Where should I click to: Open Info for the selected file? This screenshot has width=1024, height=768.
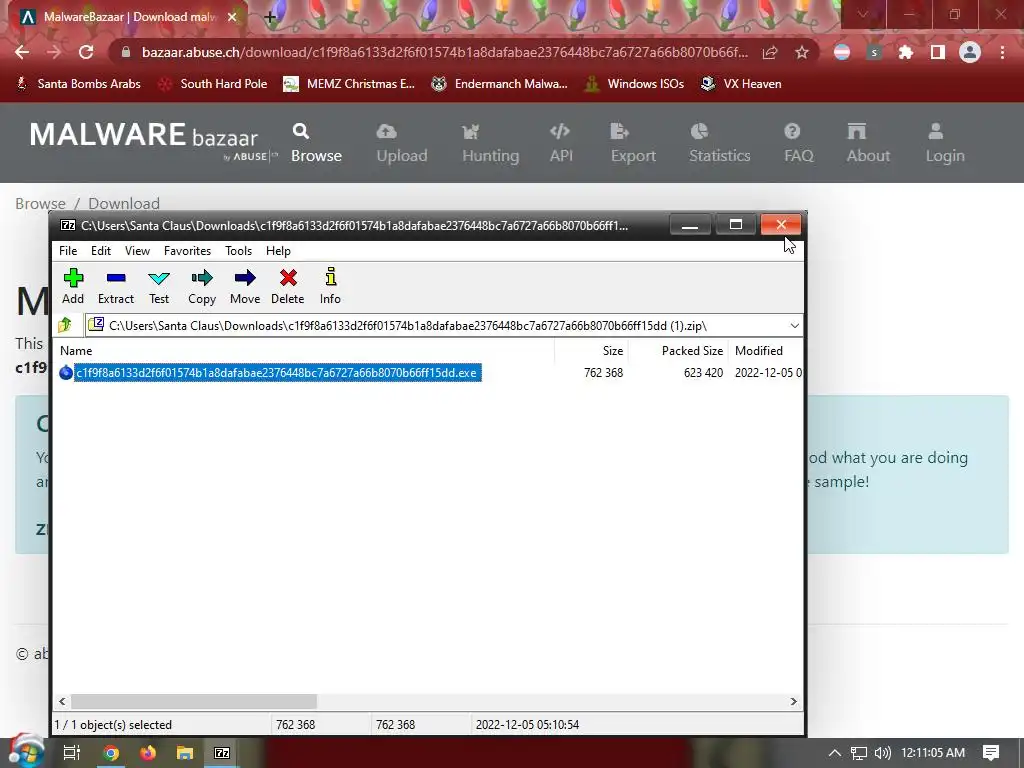330,286
